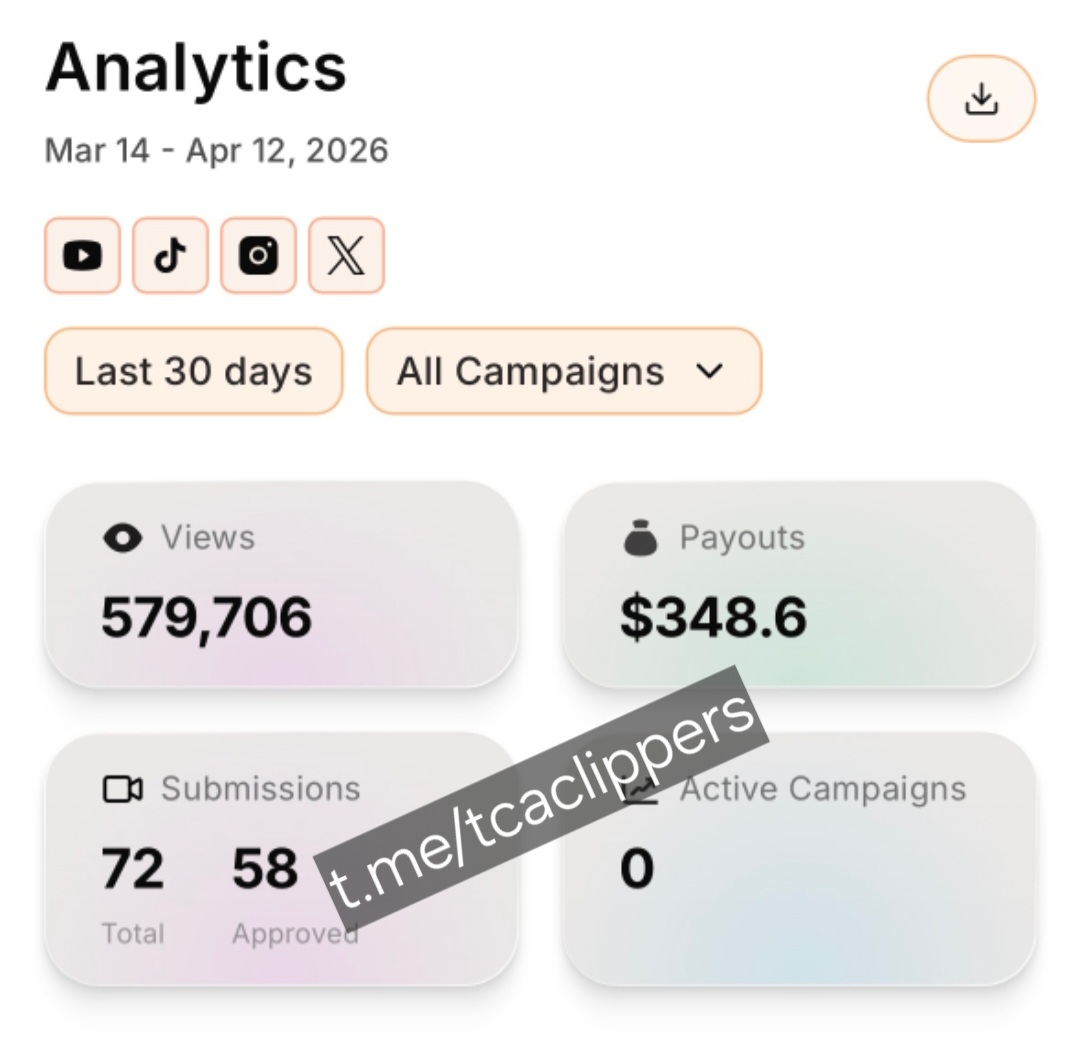Select the 72 Total submissions count
The image size is (1080, 1038).
[x=132, y=868]
